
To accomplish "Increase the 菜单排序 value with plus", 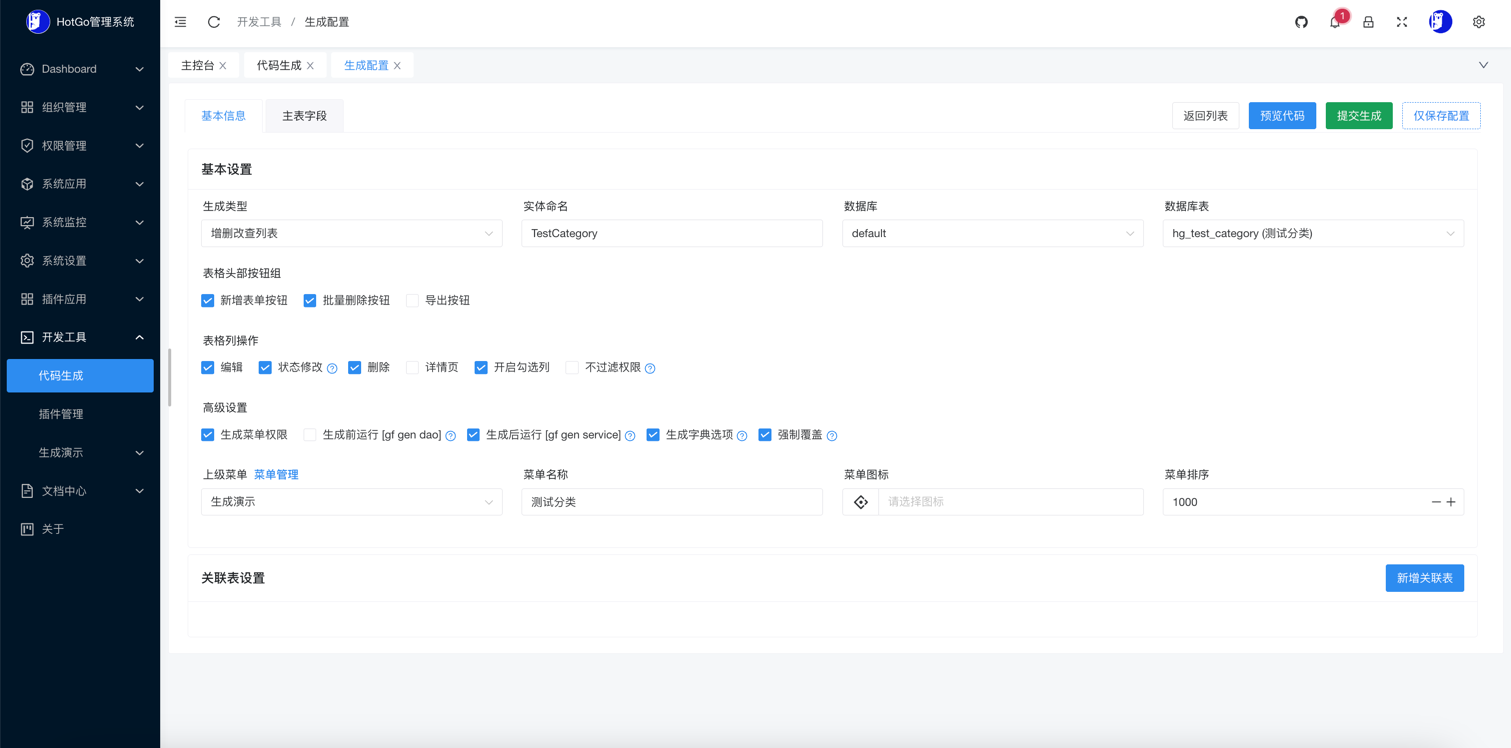I will [1451, 502].
